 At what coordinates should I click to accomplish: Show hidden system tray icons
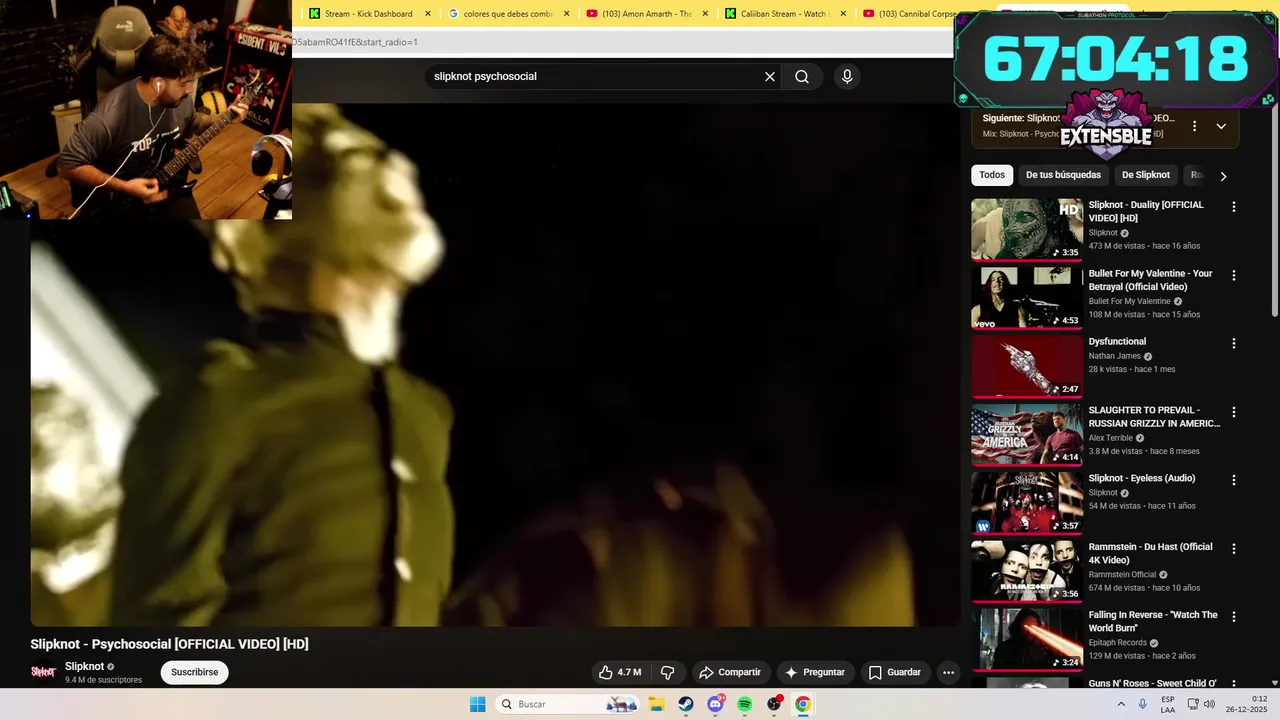(x=1121, y=704)
